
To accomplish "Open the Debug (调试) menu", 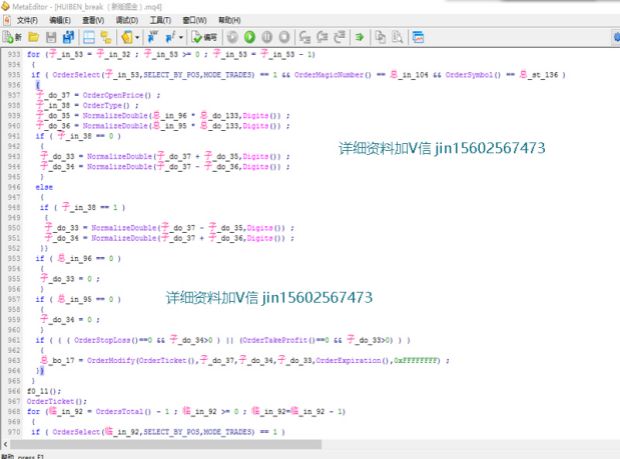I will coord(126,20).
